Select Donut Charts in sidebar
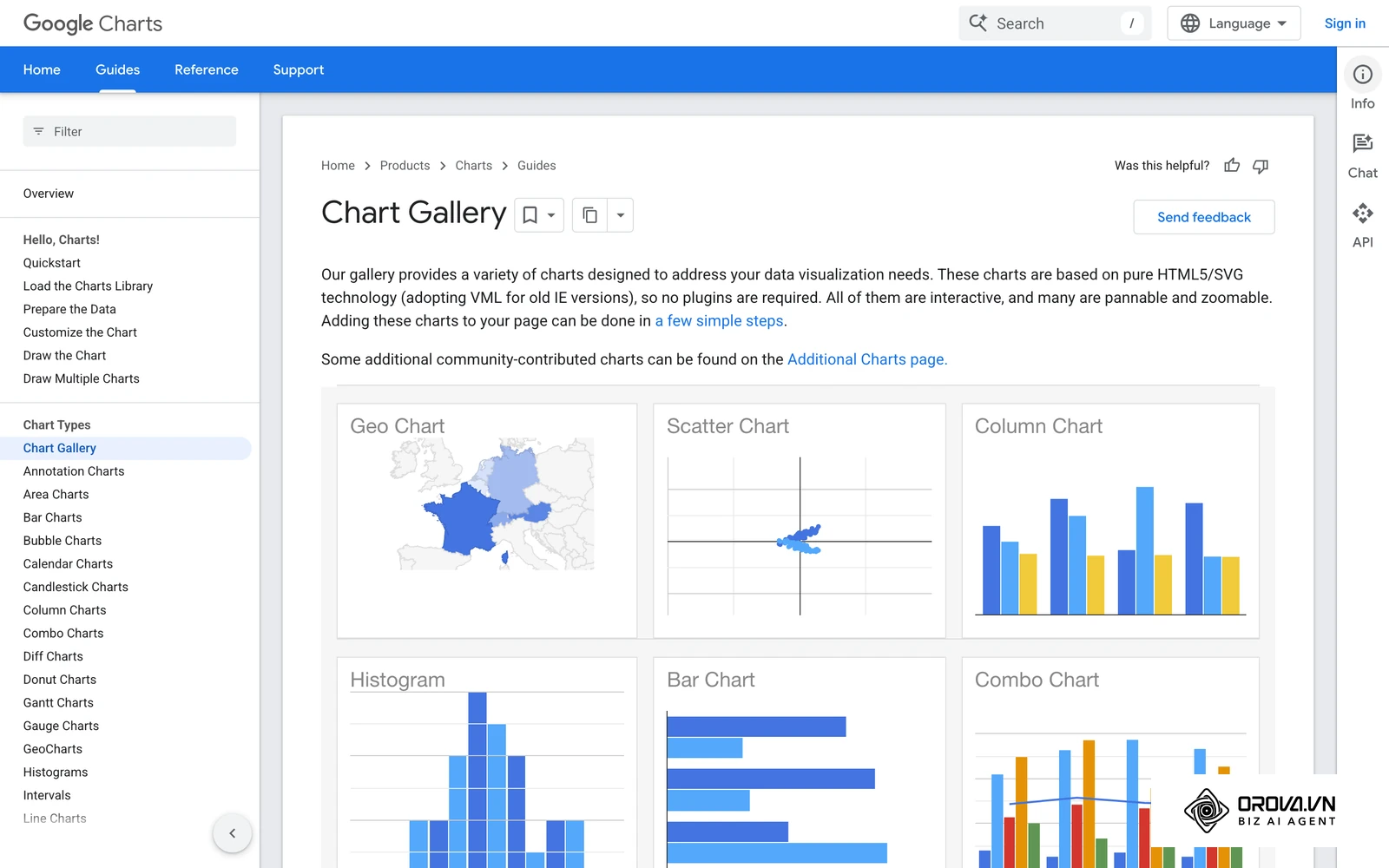1389x868 pixels. (60, 680)
